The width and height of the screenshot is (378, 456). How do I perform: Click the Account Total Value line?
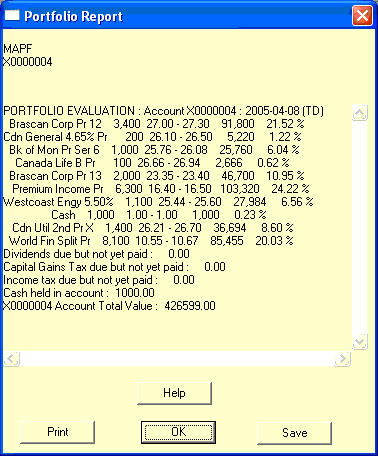pyautogui.click(x=109, y=306)
